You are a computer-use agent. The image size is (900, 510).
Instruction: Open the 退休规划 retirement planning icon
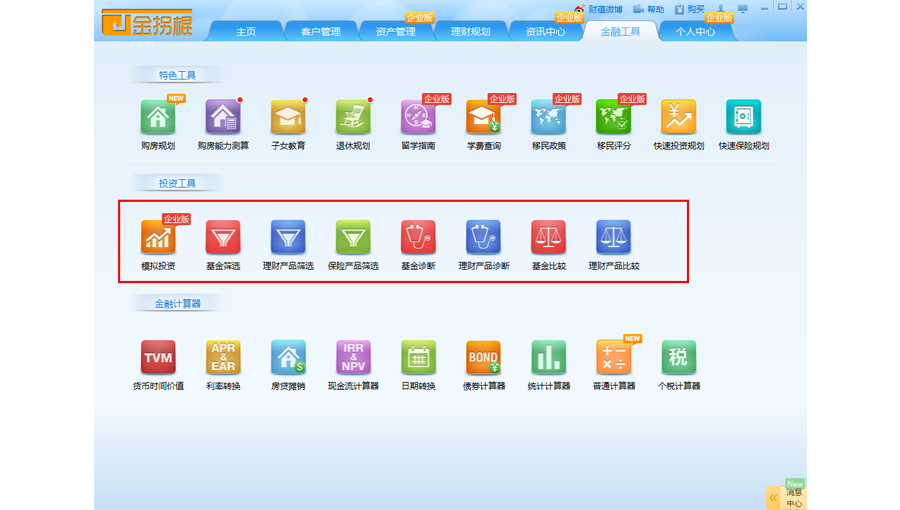353,118
